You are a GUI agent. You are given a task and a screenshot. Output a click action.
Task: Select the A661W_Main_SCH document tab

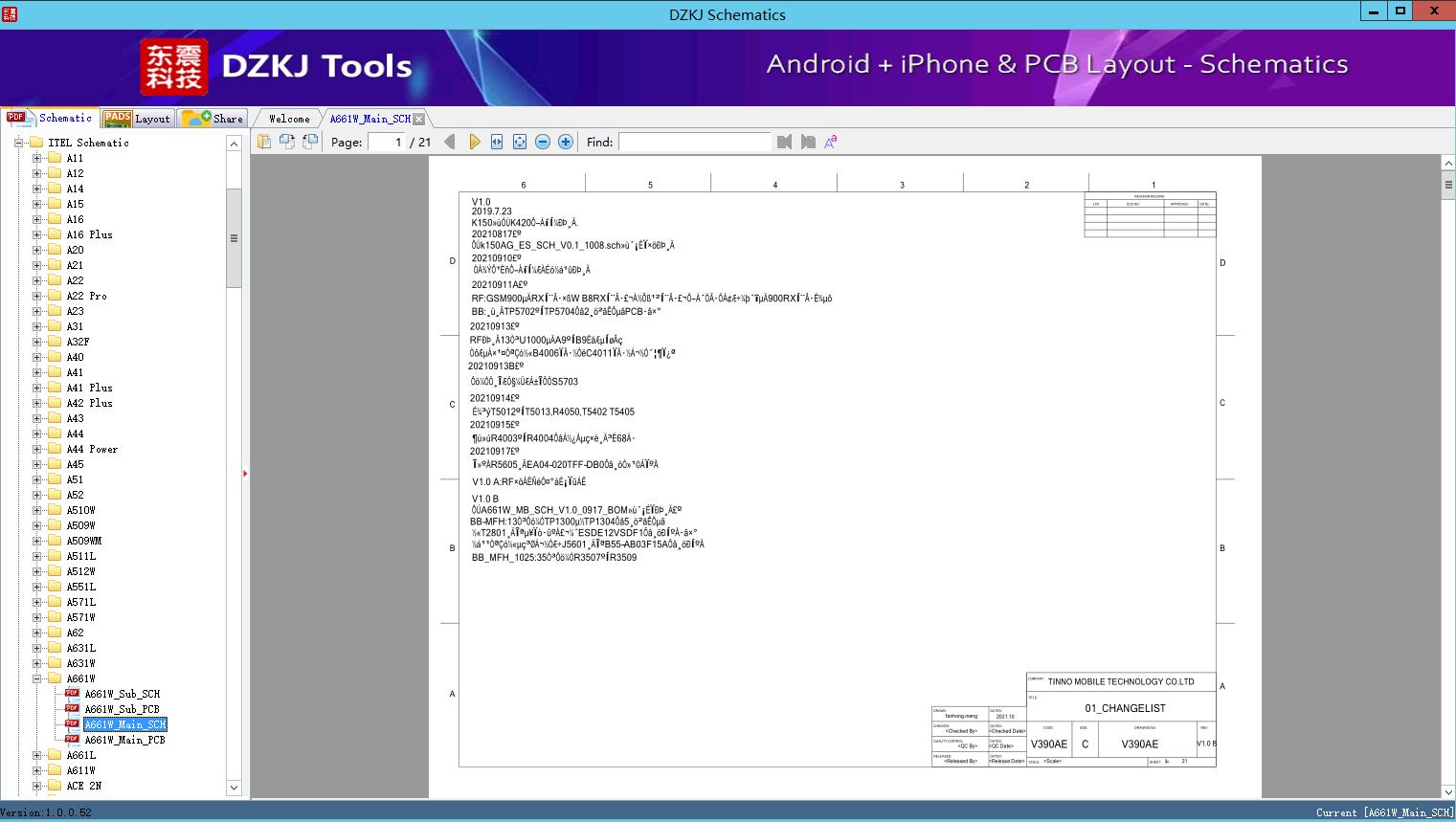click(x=370, y=119)
